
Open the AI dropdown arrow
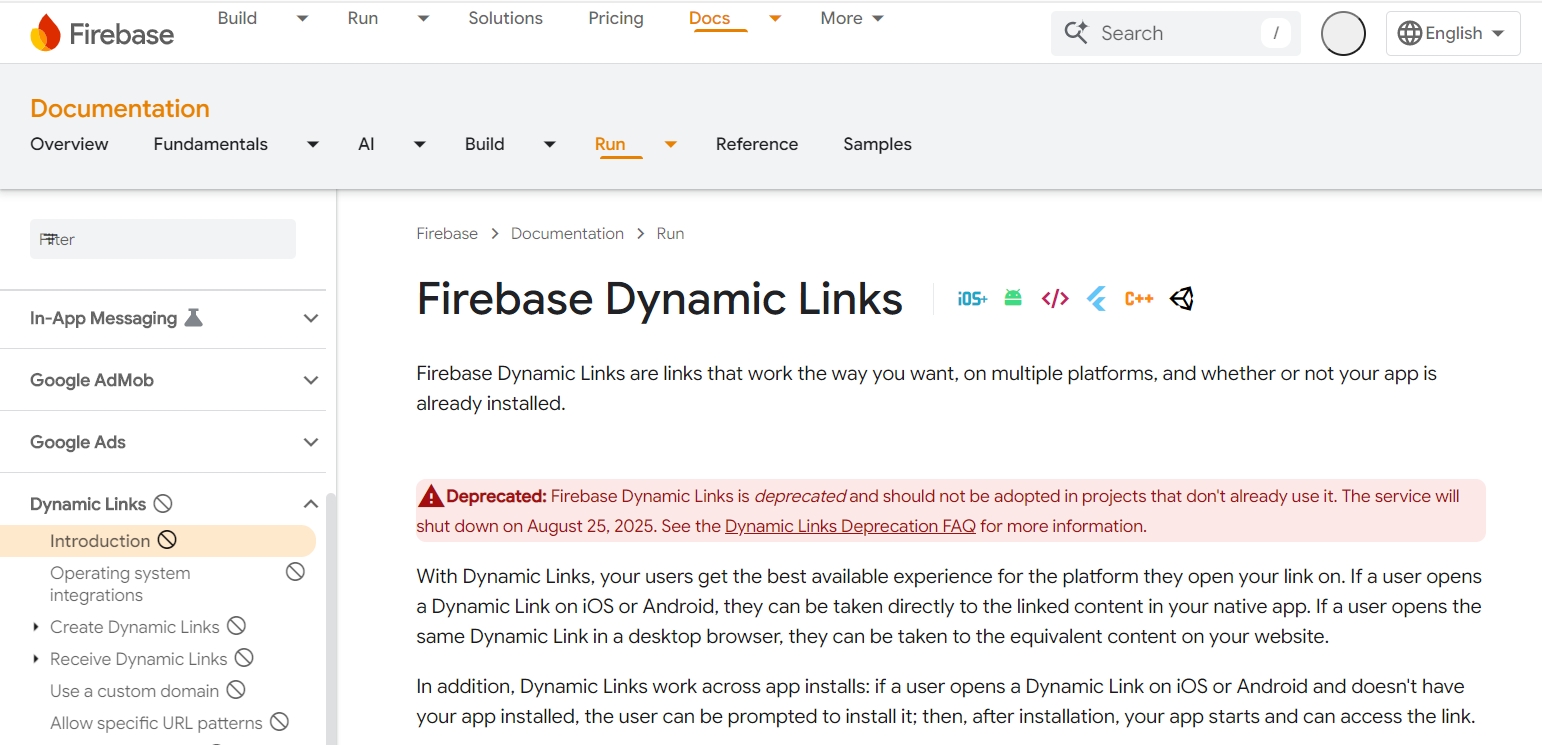coord(420,144)
